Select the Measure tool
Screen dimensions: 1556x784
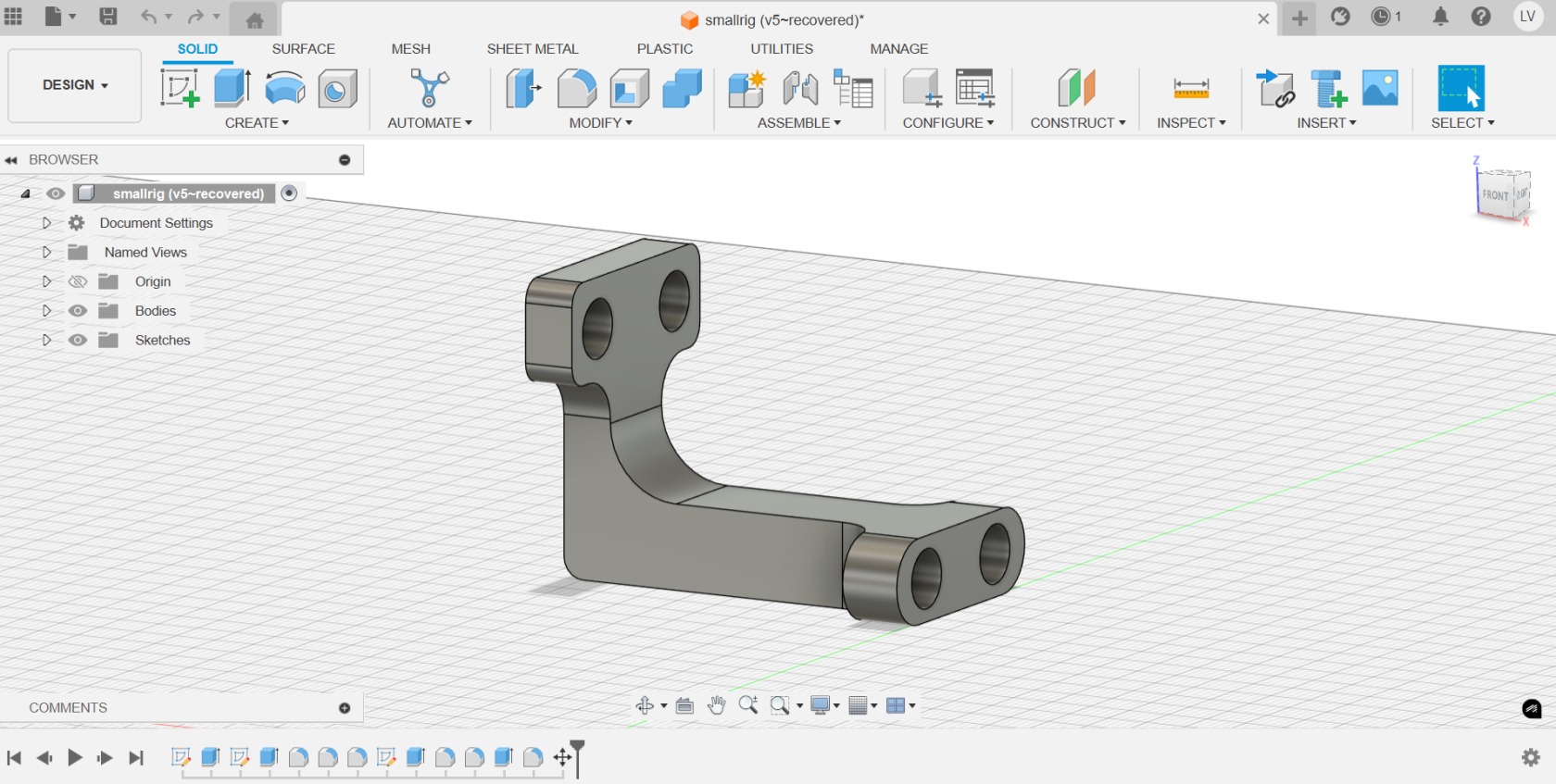pos(1191,89)
